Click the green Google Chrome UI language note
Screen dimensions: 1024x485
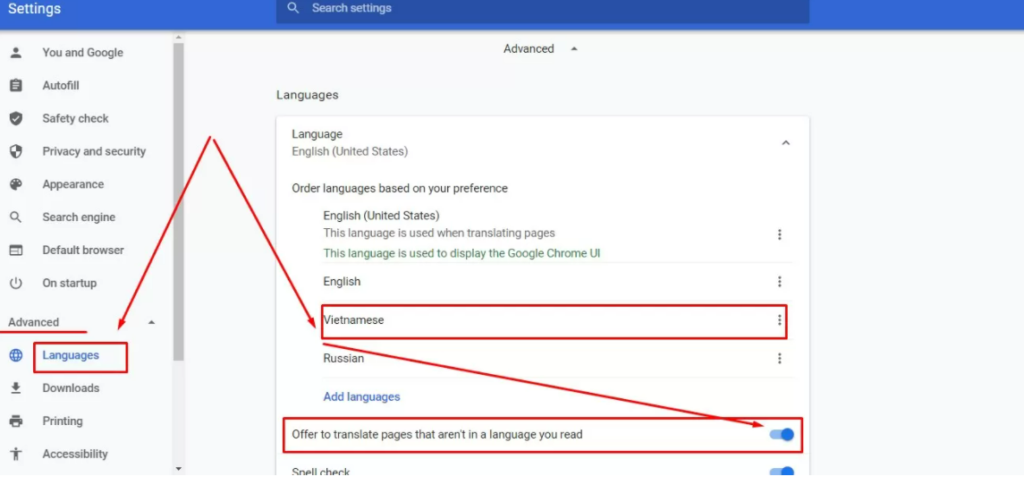click(461, 253)
